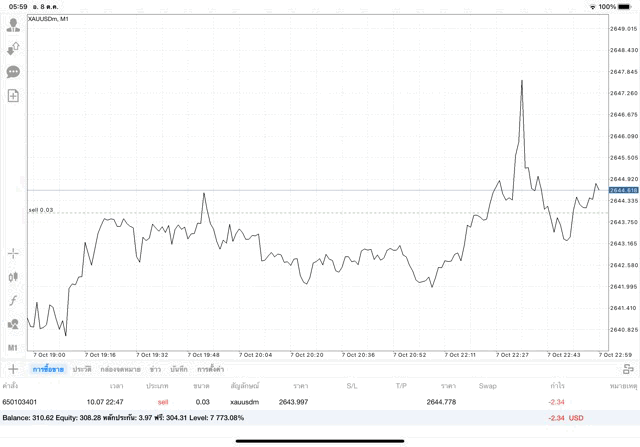
Task: Open the กล่องจดหมาย mailbox tab
Action: tap(120, 369)
